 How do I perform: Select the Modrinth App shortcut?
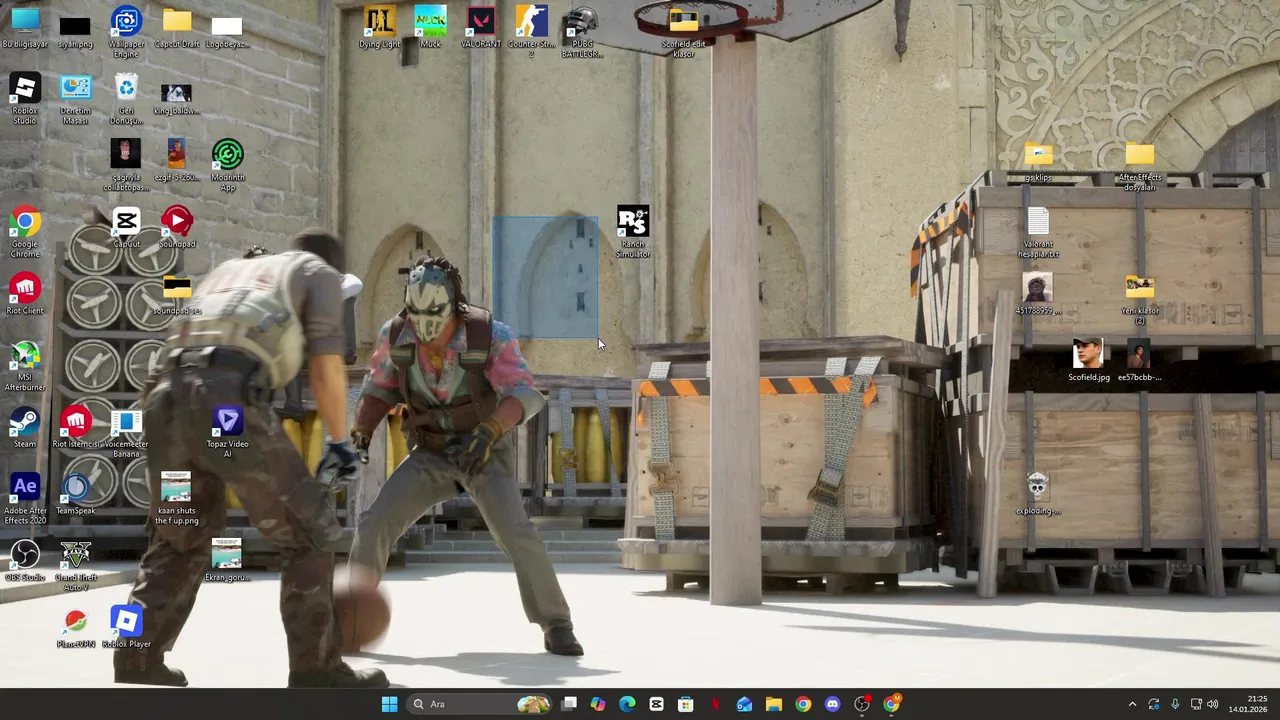pyautogui.click(x=228, y=165)
